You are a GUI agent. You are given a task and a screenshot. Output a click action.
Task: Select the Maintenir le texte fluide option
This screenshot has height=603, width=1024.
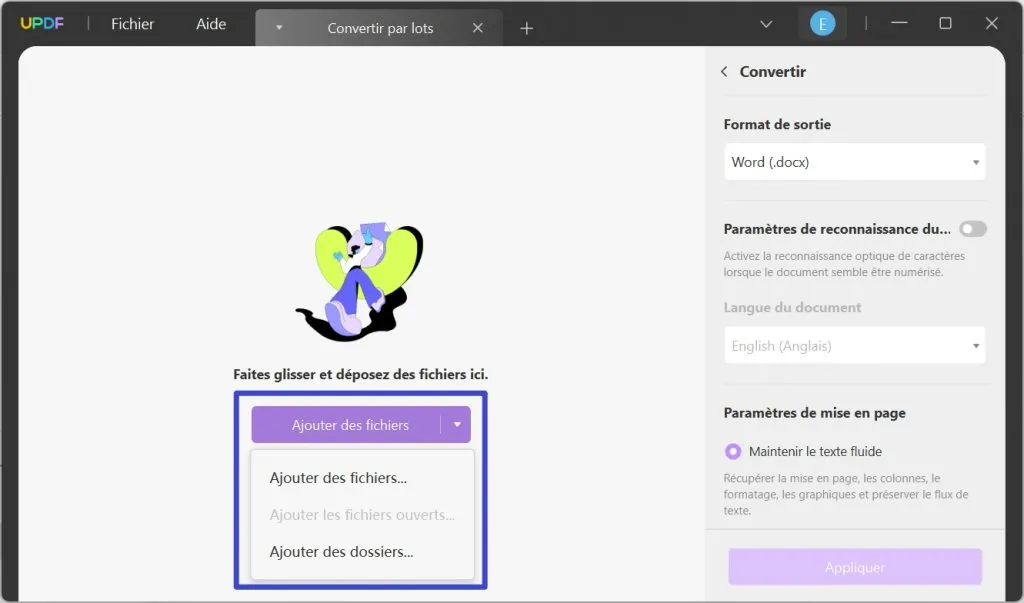tap(733, 451)
